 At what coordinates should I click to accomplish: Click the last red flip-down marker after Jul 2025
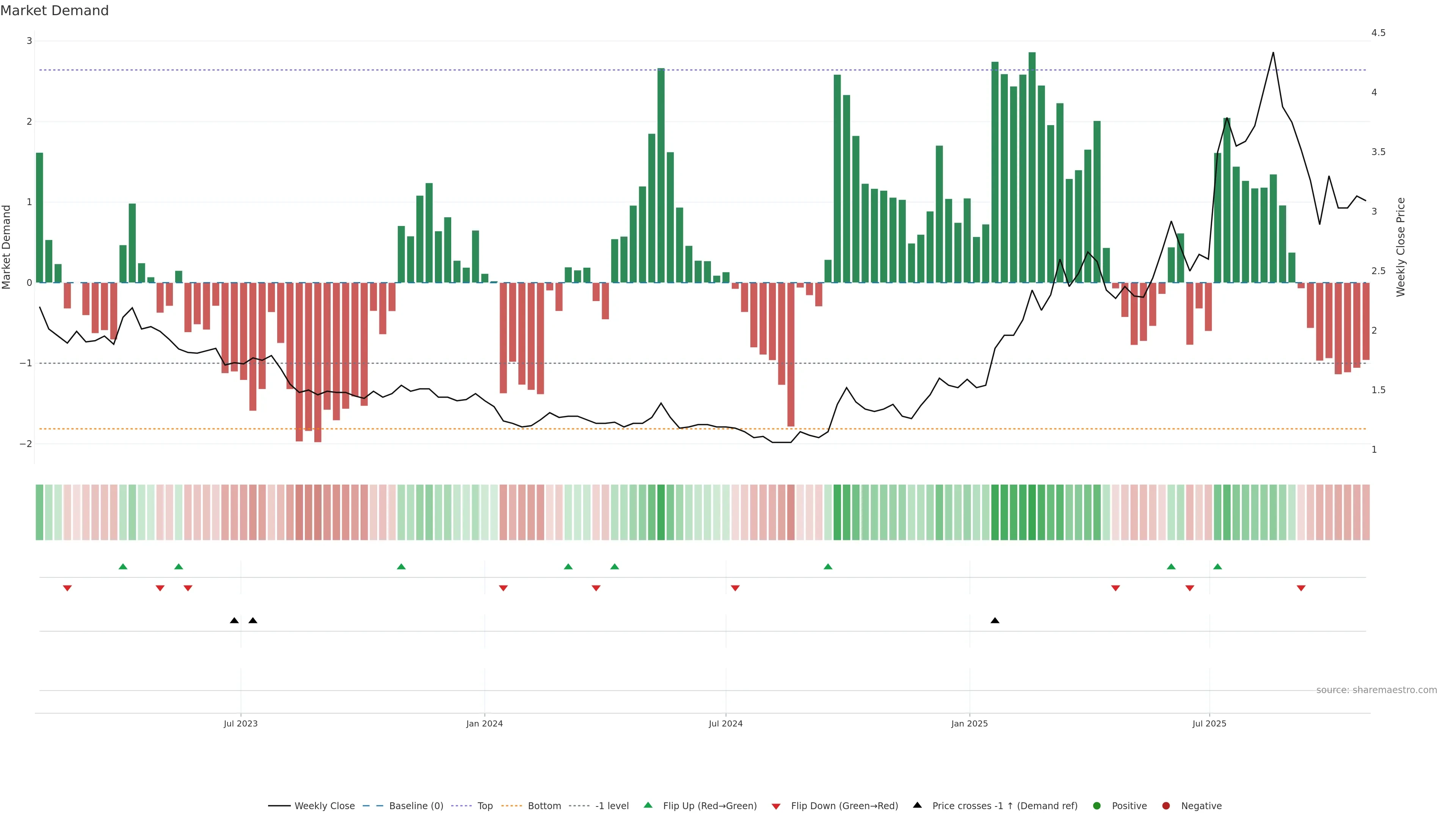(1301, 588)
